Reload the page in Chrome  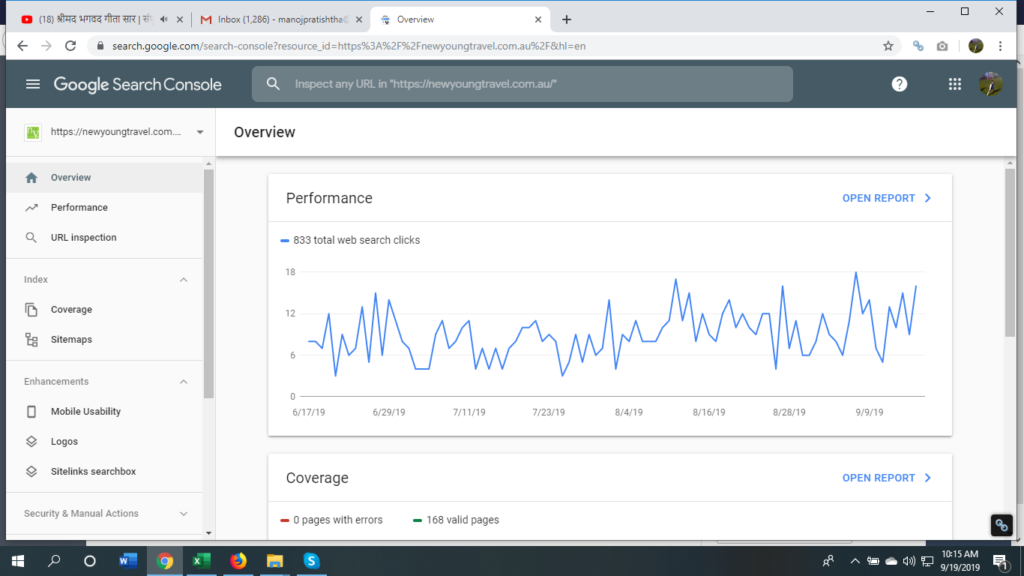click(x=71, y=46)
